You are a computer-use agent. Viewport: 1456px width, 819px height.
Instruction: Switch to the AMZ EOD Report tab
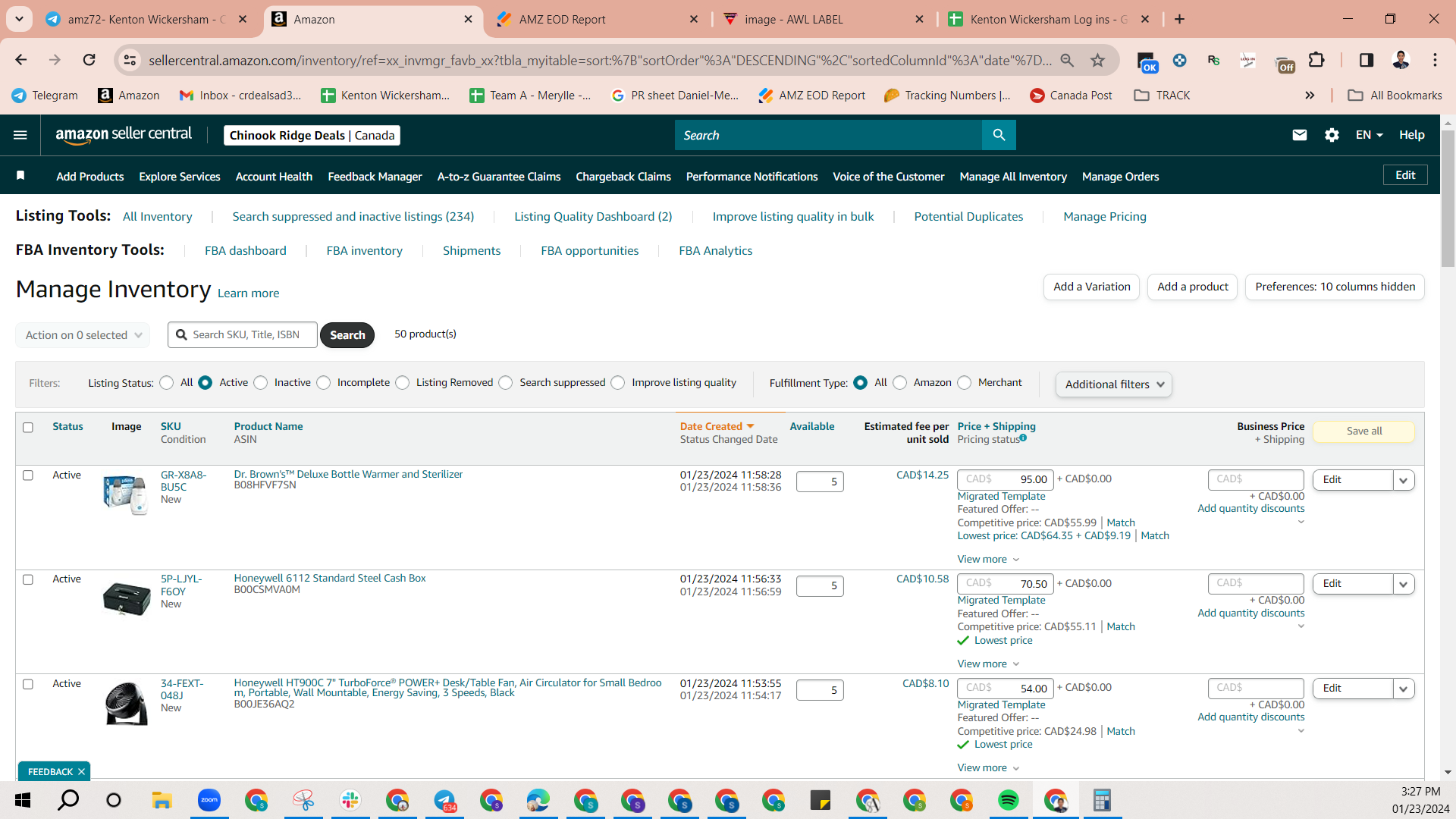tap(597, 19)
